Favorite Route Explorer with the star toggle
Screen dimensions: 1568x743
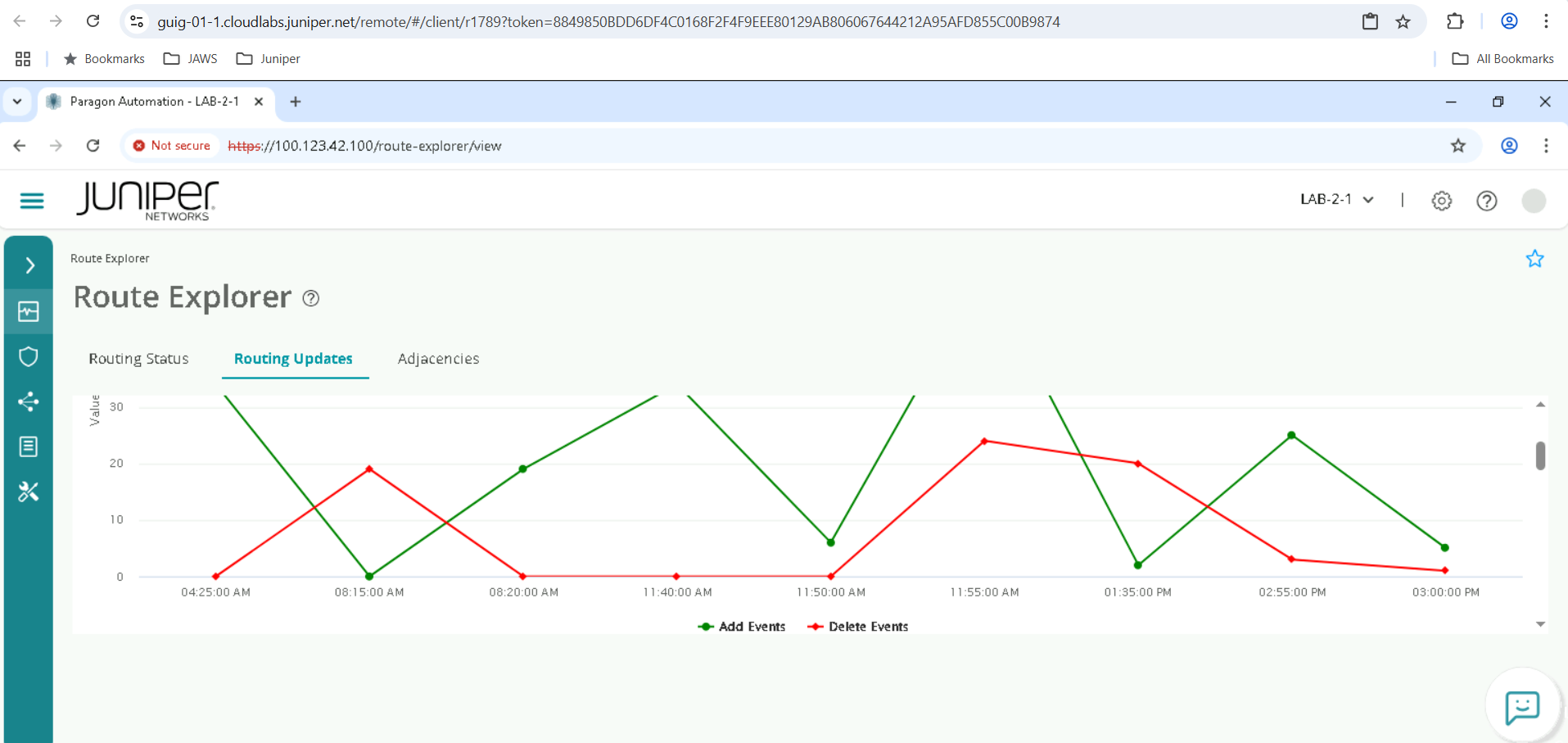point(1535,259)
